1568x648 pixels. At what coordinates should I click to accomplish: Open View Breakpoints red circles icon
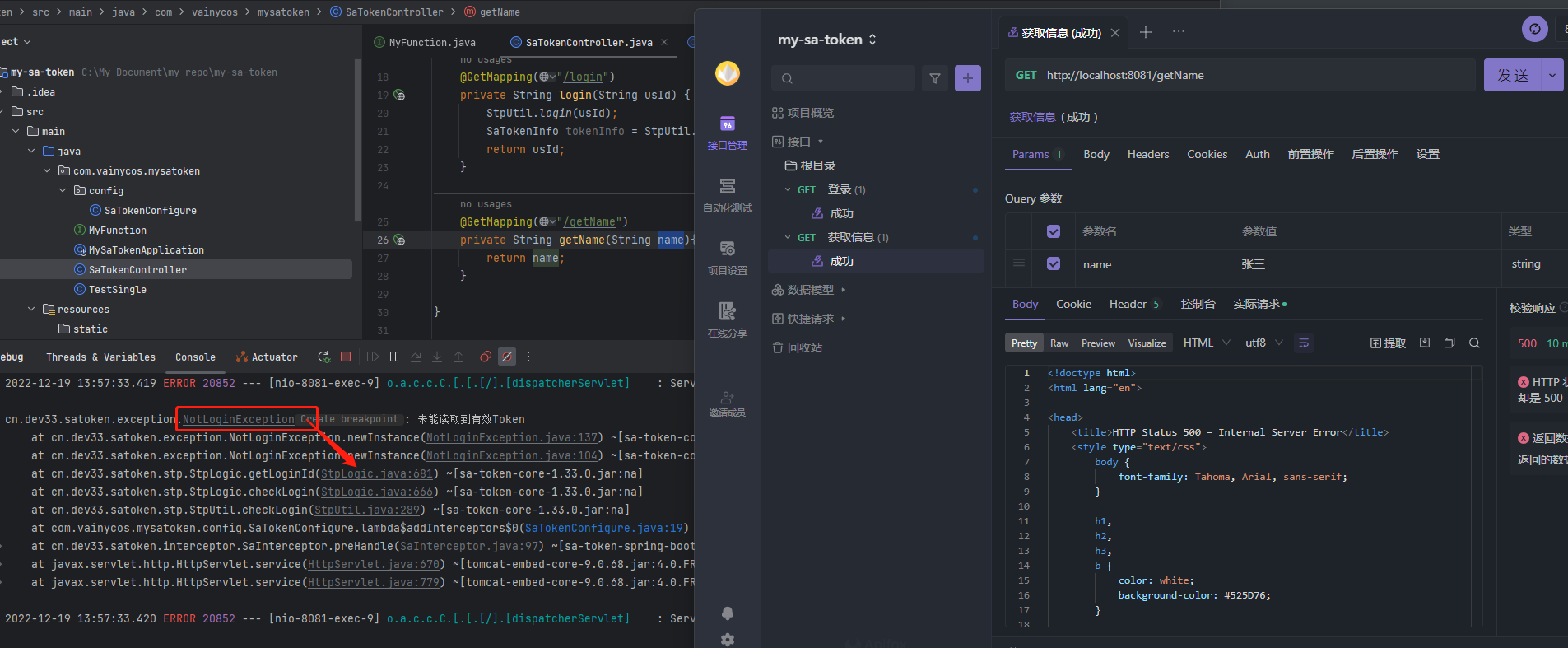[x=486, y=357]
